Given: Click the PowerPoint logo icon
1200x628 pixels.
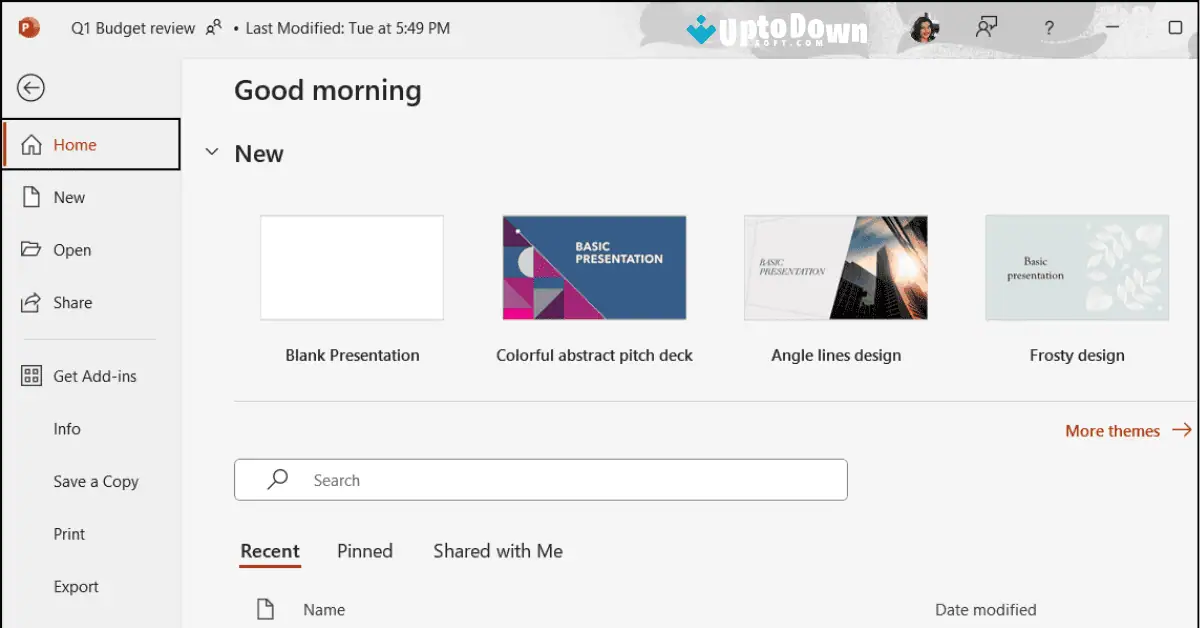Looking at the screenshot, I should tap(27, 28).
